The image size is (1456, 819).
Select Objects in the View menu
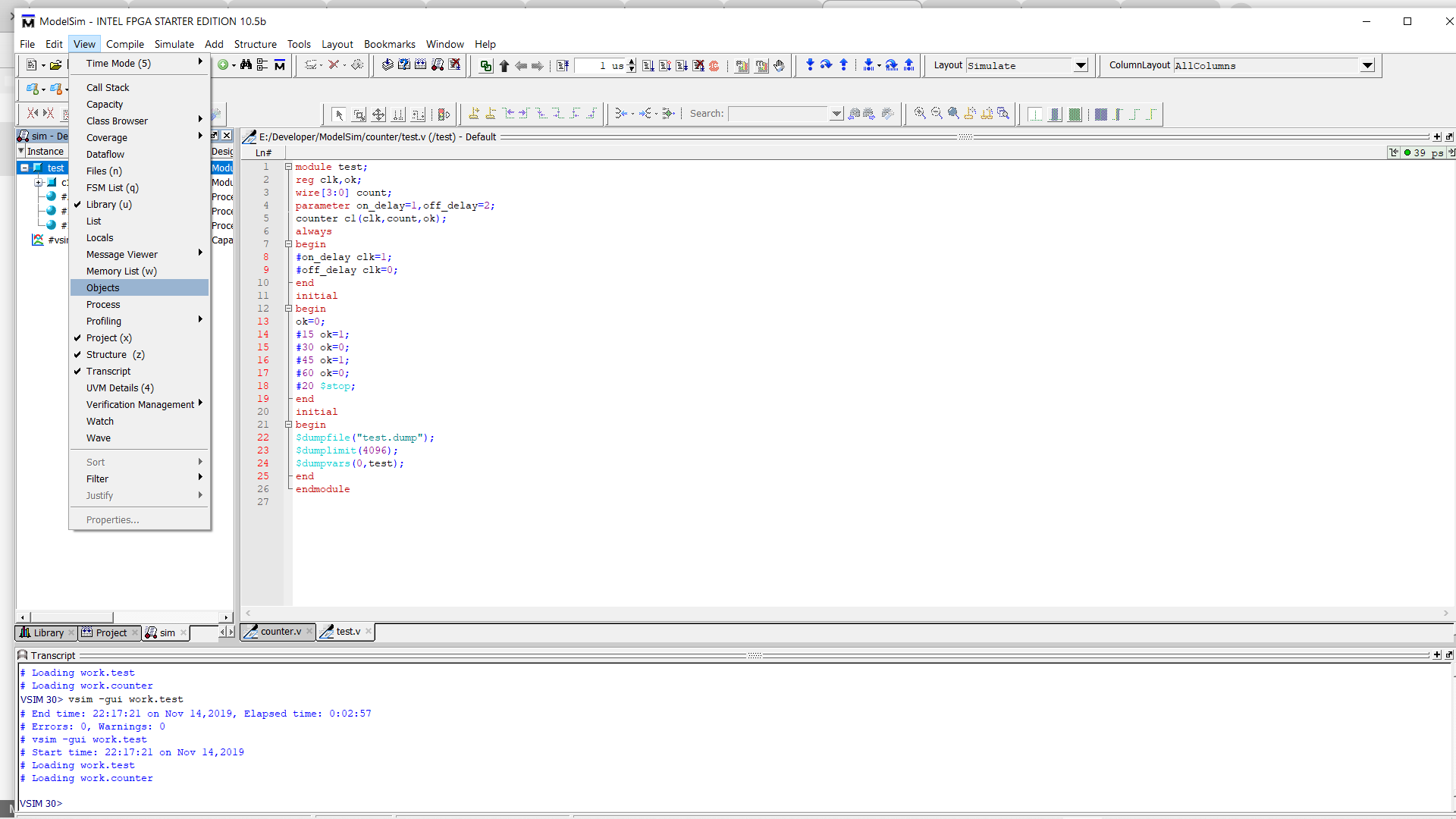103,287
